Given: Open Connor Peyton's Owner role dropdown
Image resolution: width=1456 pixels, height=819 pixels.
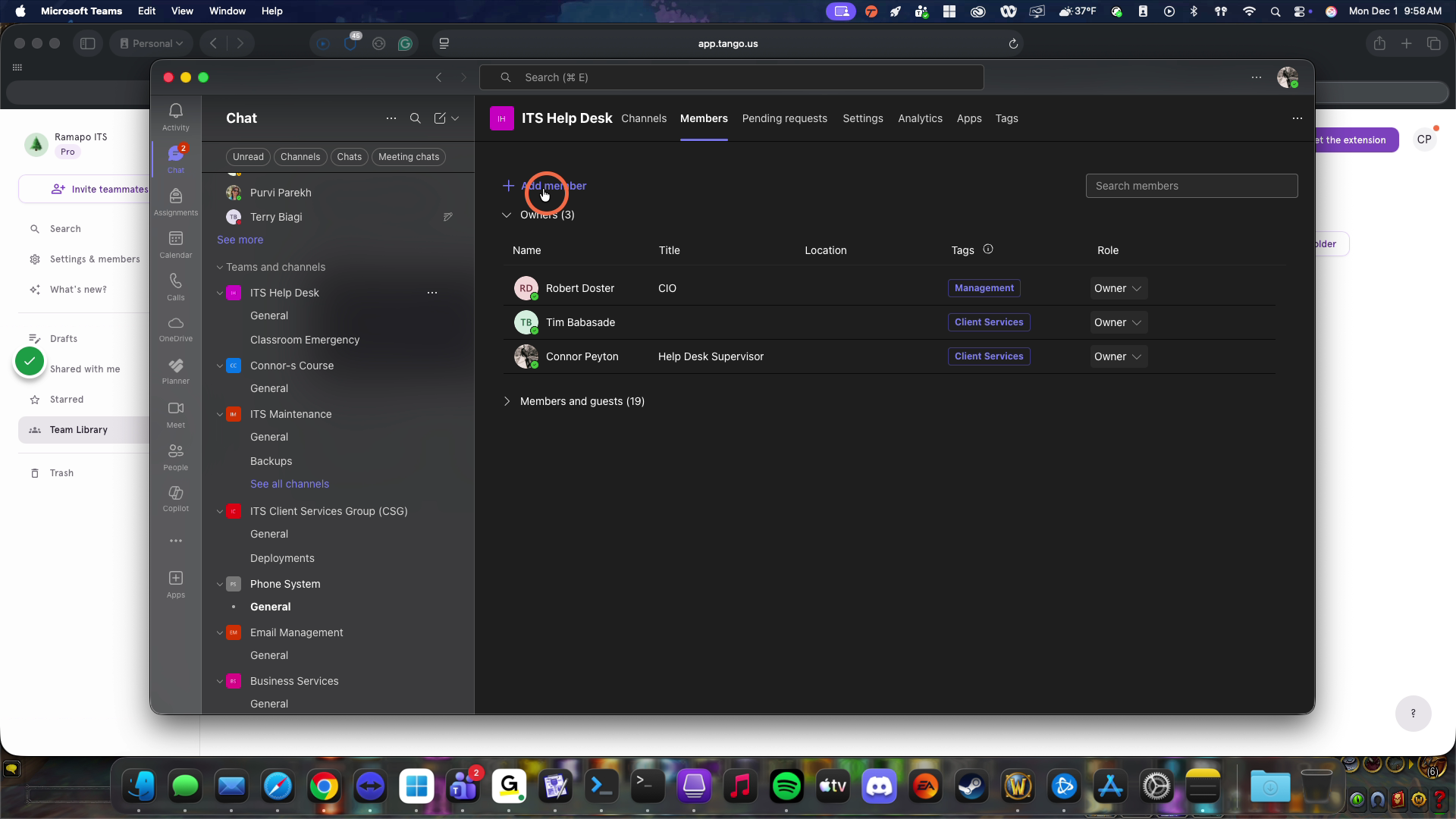Looking at the screenshot, I should (x=1118, y=356).
